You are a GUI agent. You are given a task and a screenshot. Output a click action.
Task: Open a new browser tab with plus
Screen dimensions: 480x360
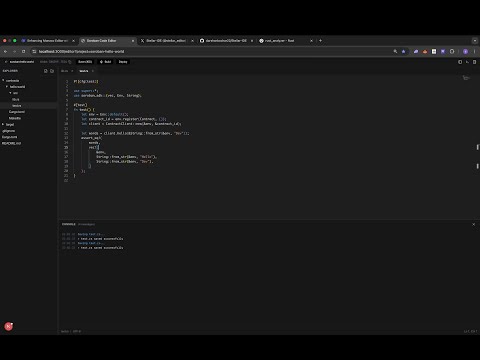tap(320, 41)
